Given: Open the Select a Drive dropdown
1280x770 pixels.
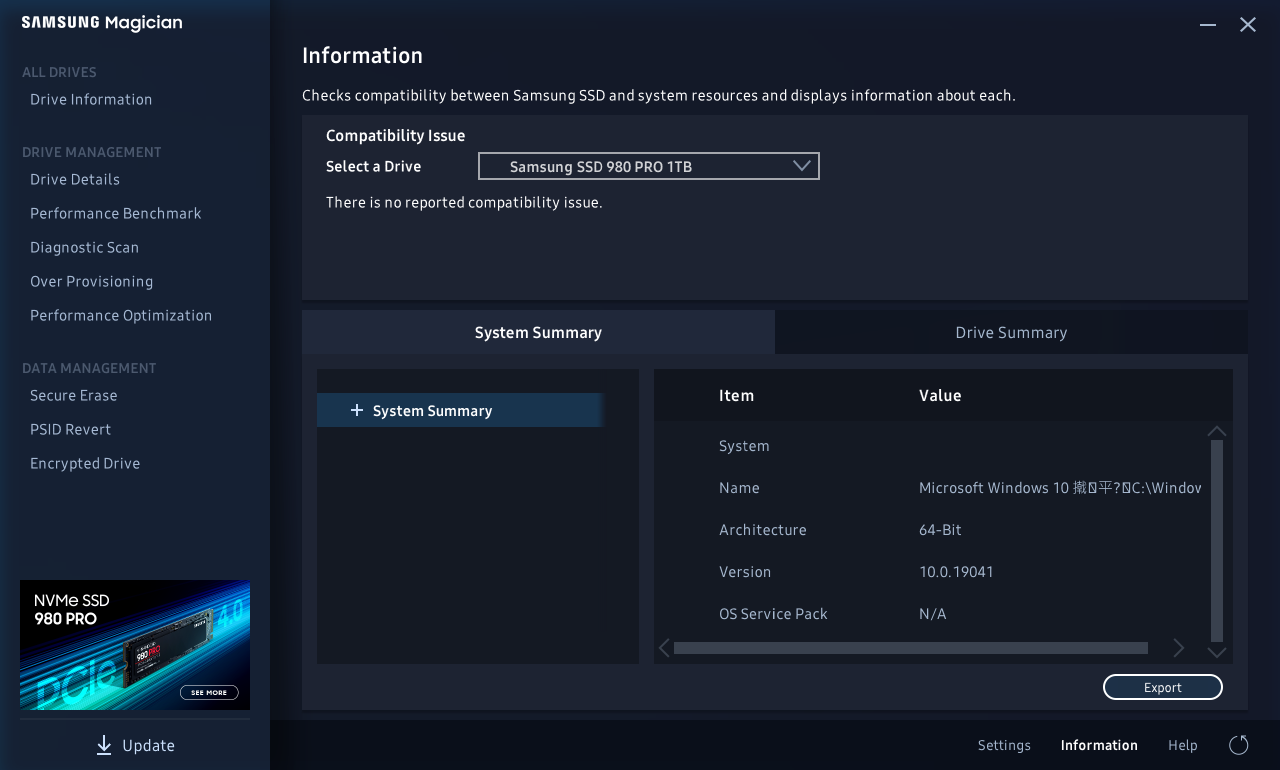Looking at the screenshot, I should point(648,166).
